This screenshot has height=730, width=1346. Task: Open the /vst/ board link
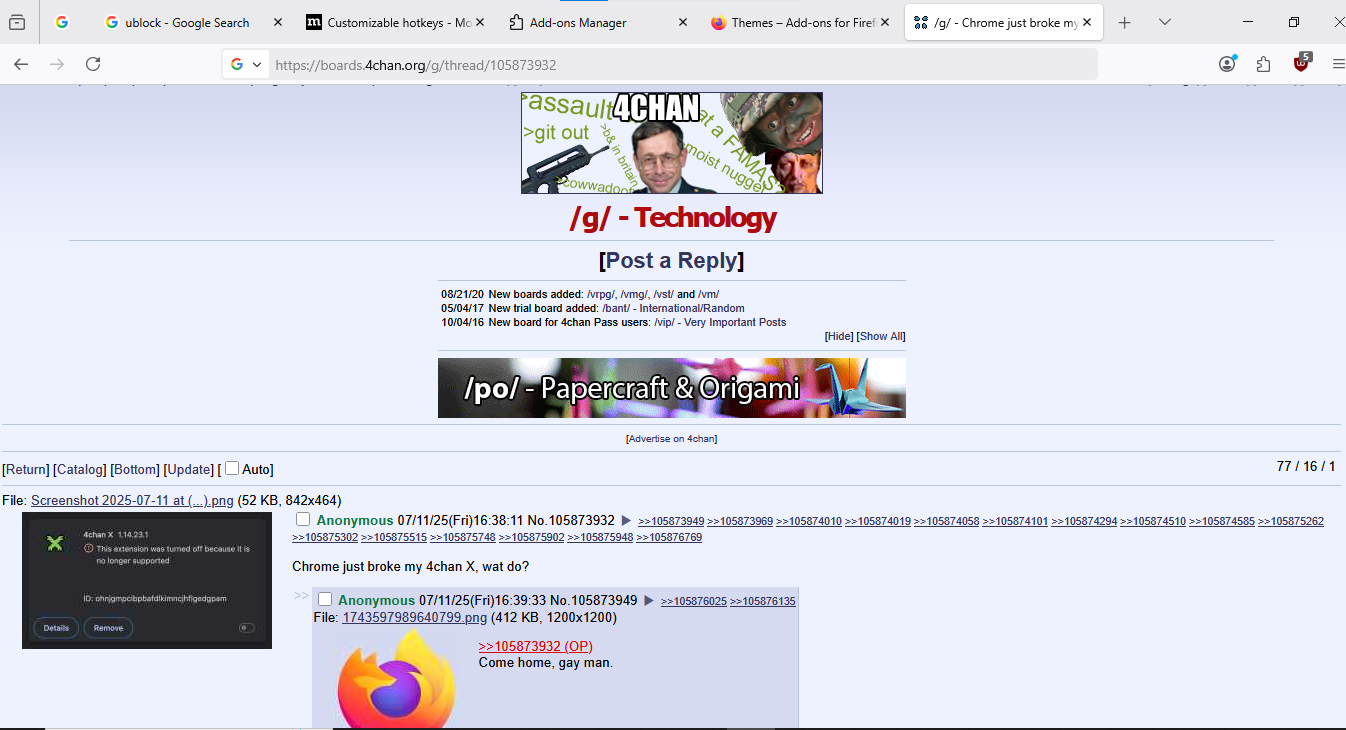tap(663, 294)
